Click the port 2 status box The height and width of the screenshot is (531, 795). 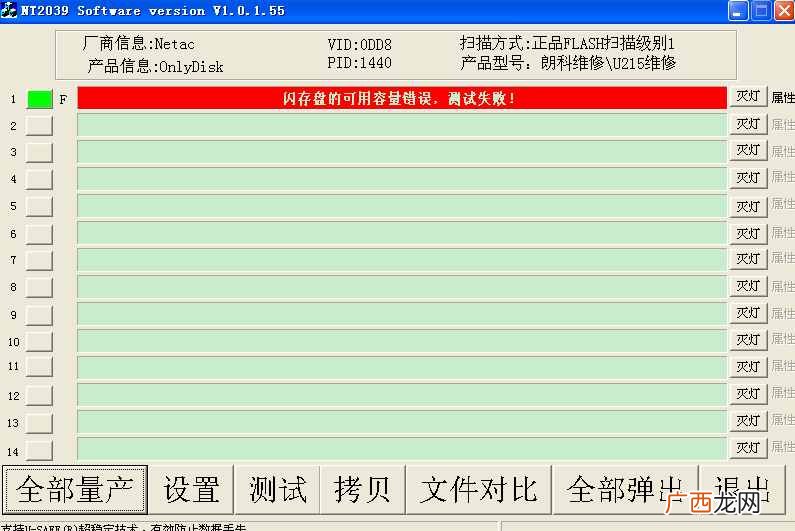tap(40, 126)
